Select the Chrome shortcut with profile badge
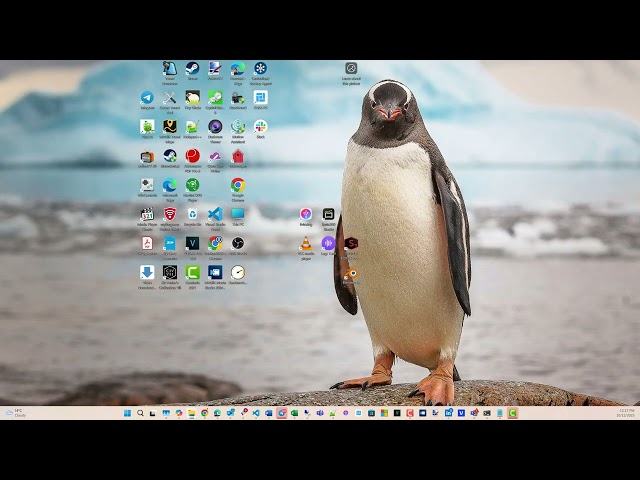 (215, 243)
